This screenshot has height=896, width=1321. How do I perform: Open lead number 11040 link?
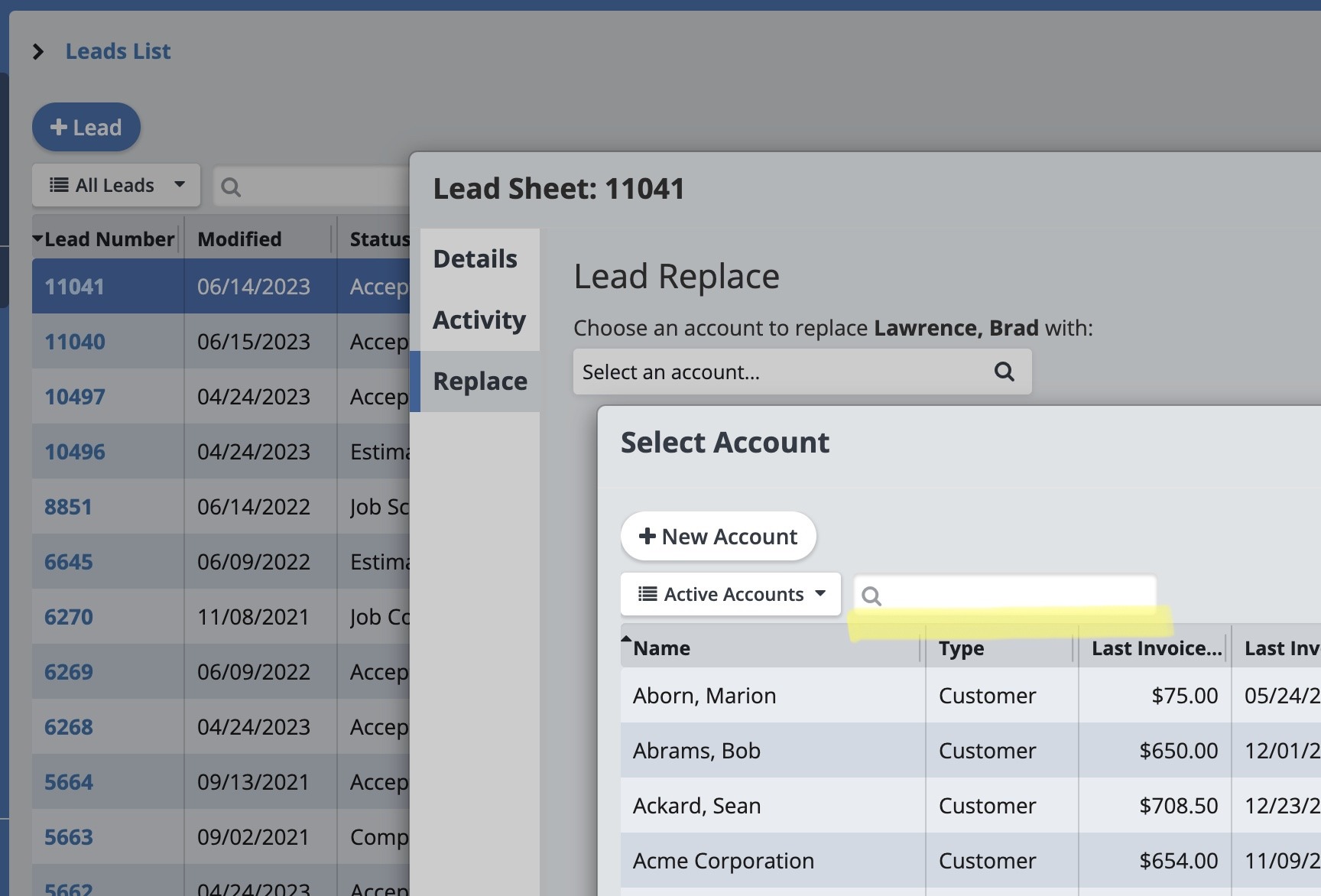click(75, 342)
